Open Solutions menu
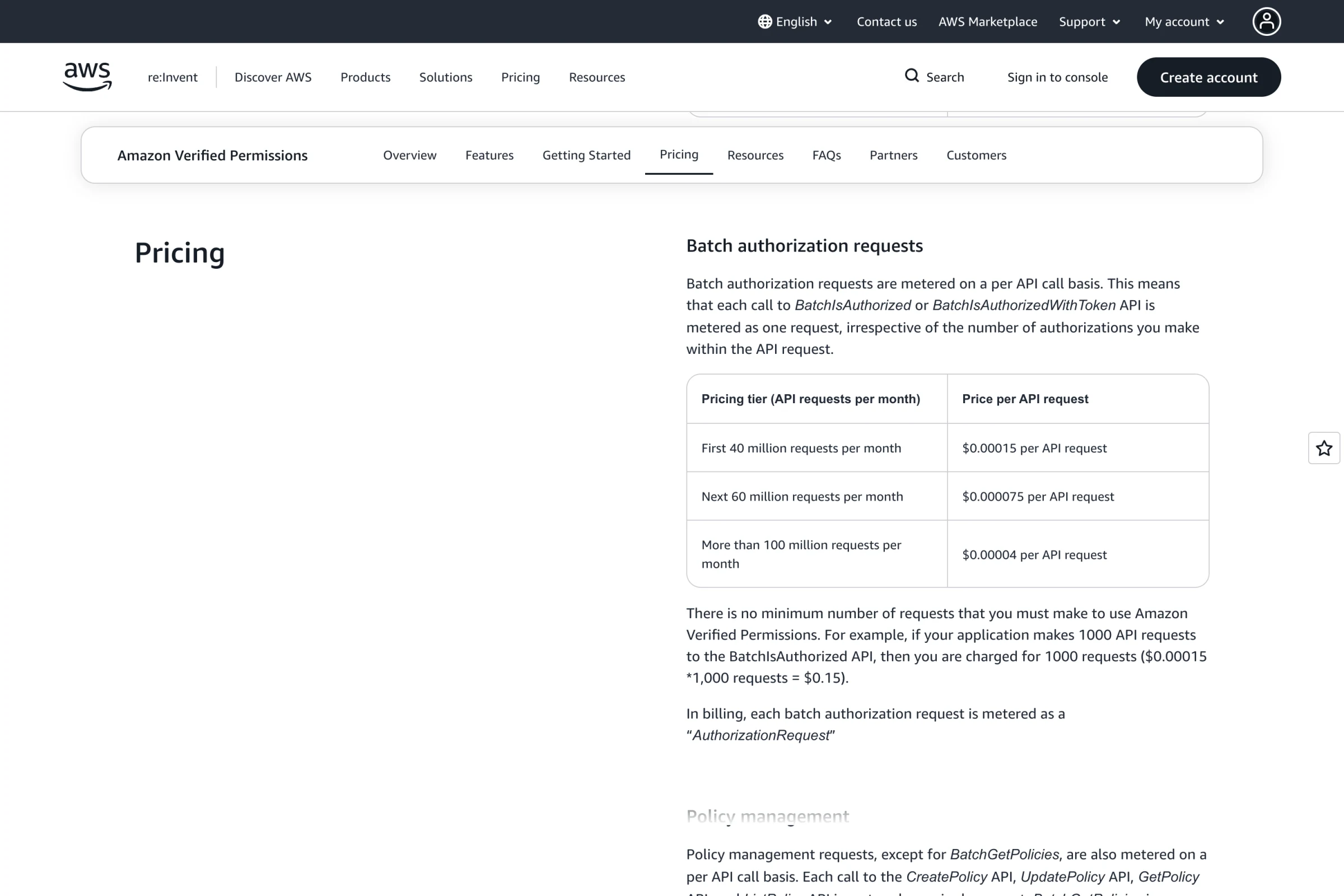The image size is (1344, 896). [446, 77]
